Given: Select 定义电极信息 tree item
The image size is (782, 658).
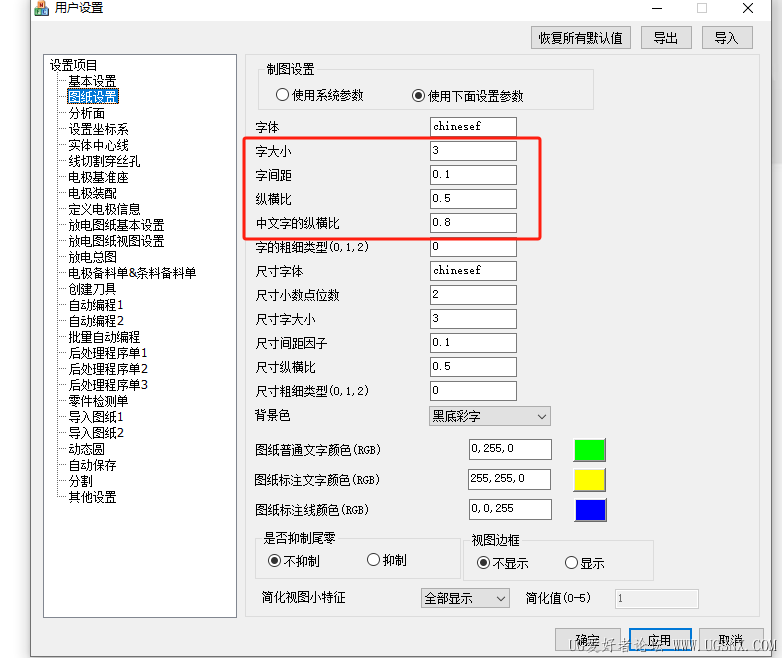Looking at the screenshot, I should 104,209.
